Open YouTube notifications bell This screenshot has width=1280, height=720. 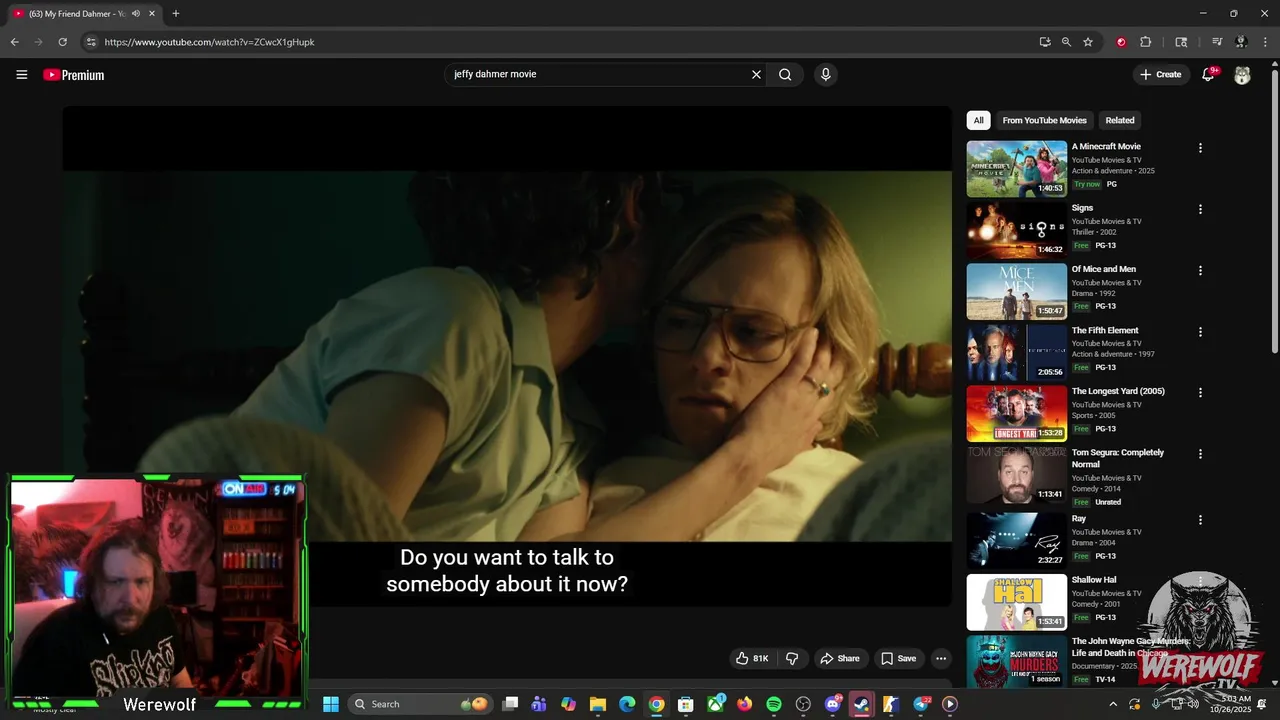coord(1208,75)
